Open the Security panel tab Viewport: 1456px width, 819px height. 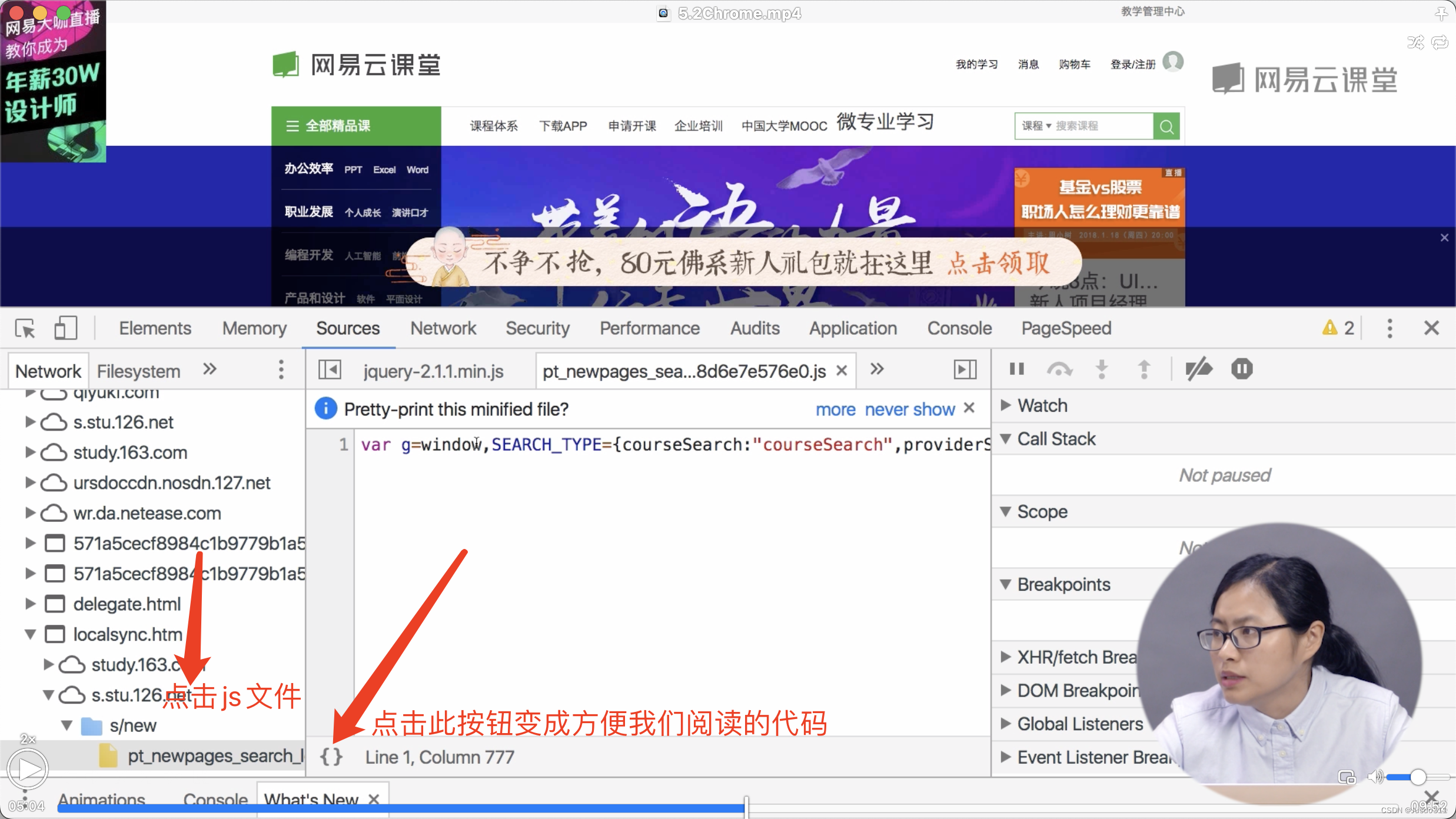[x=537, y=328]
